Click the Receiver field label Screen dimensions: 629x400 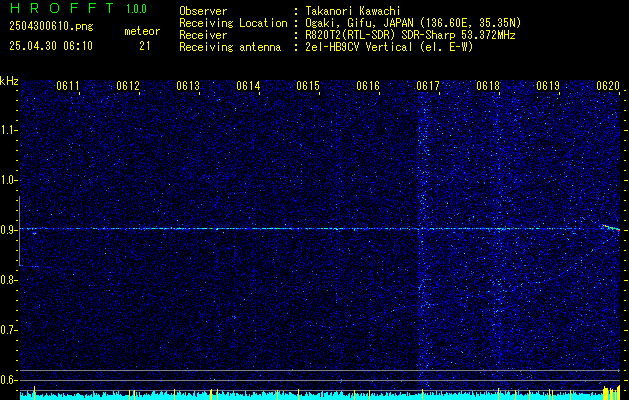203,35
